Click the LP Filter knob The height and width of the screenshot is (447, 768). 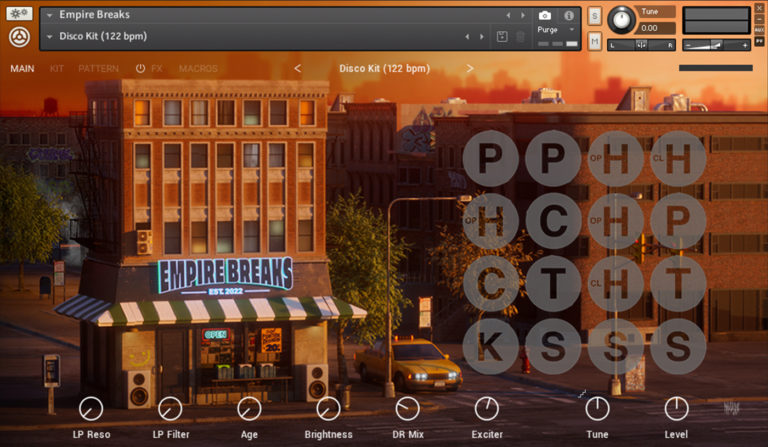[170, 408]
